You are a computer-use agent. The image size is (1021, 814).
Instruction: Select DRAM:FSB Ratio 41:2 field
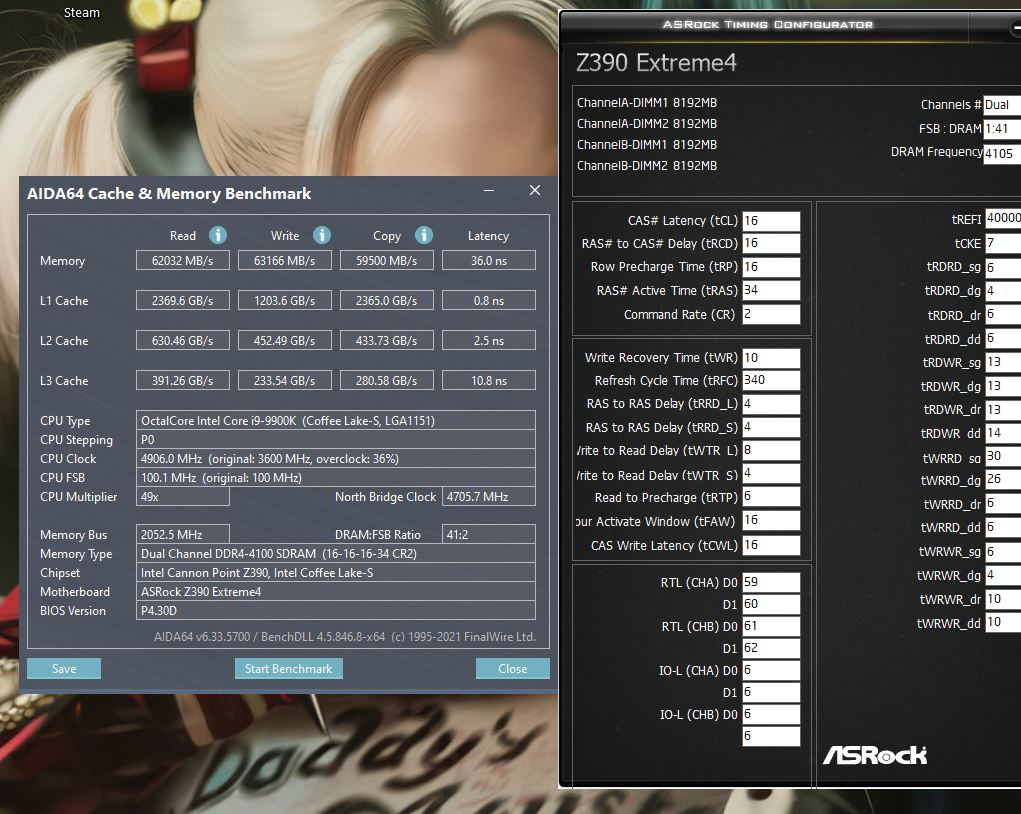(489, 535)
